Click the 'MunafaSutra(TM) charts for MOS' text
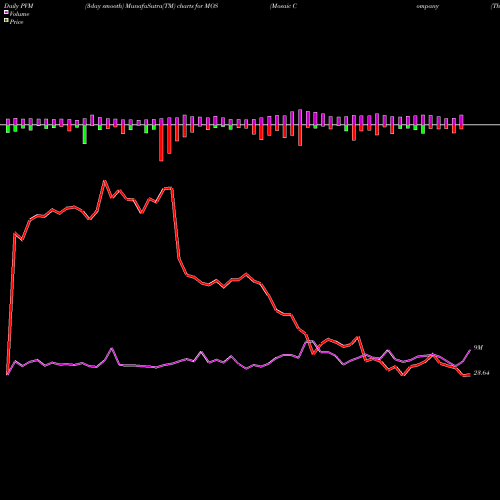Screen dimensions: 500x500 pyautogui.click(x=172, y=6)
